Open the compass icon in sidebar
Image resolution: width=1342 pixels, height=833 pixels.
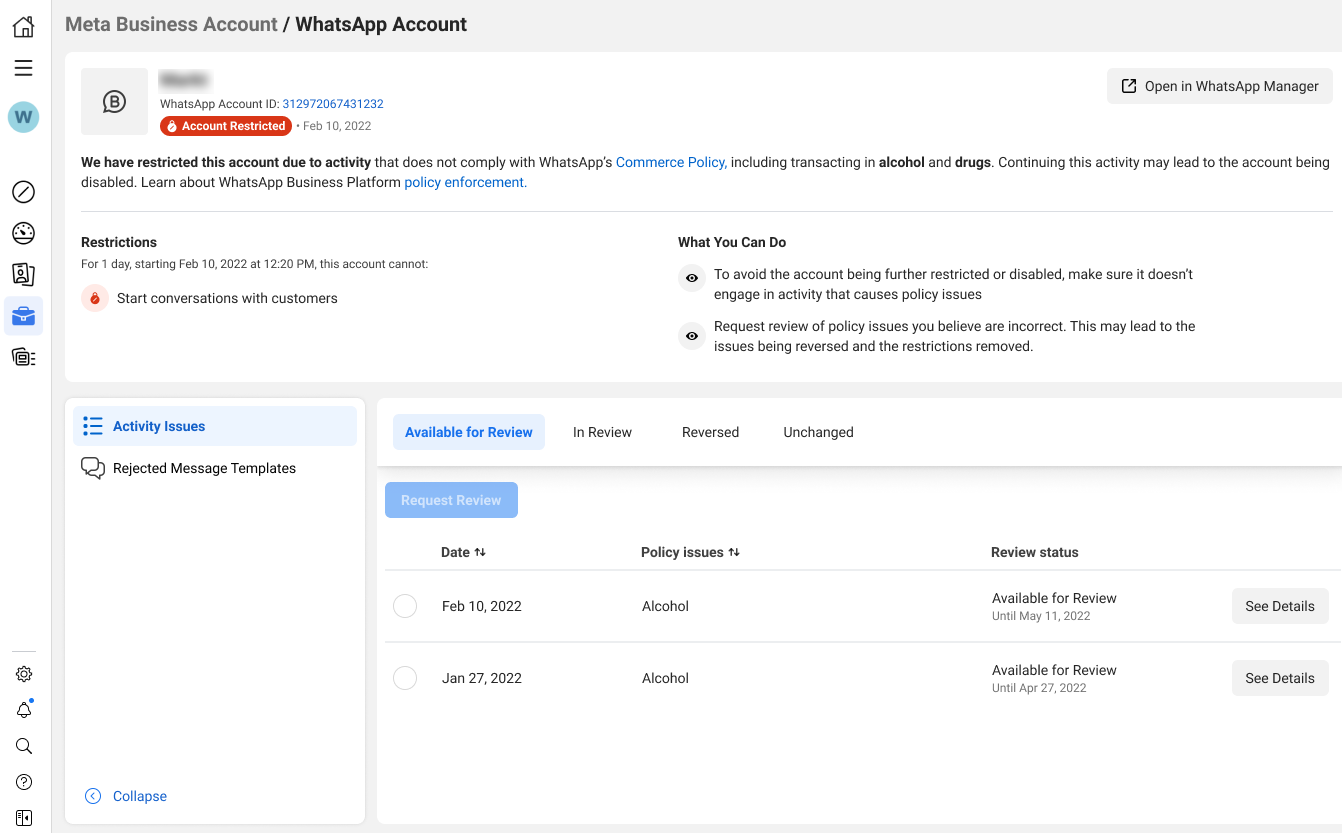tap(24, 191)
